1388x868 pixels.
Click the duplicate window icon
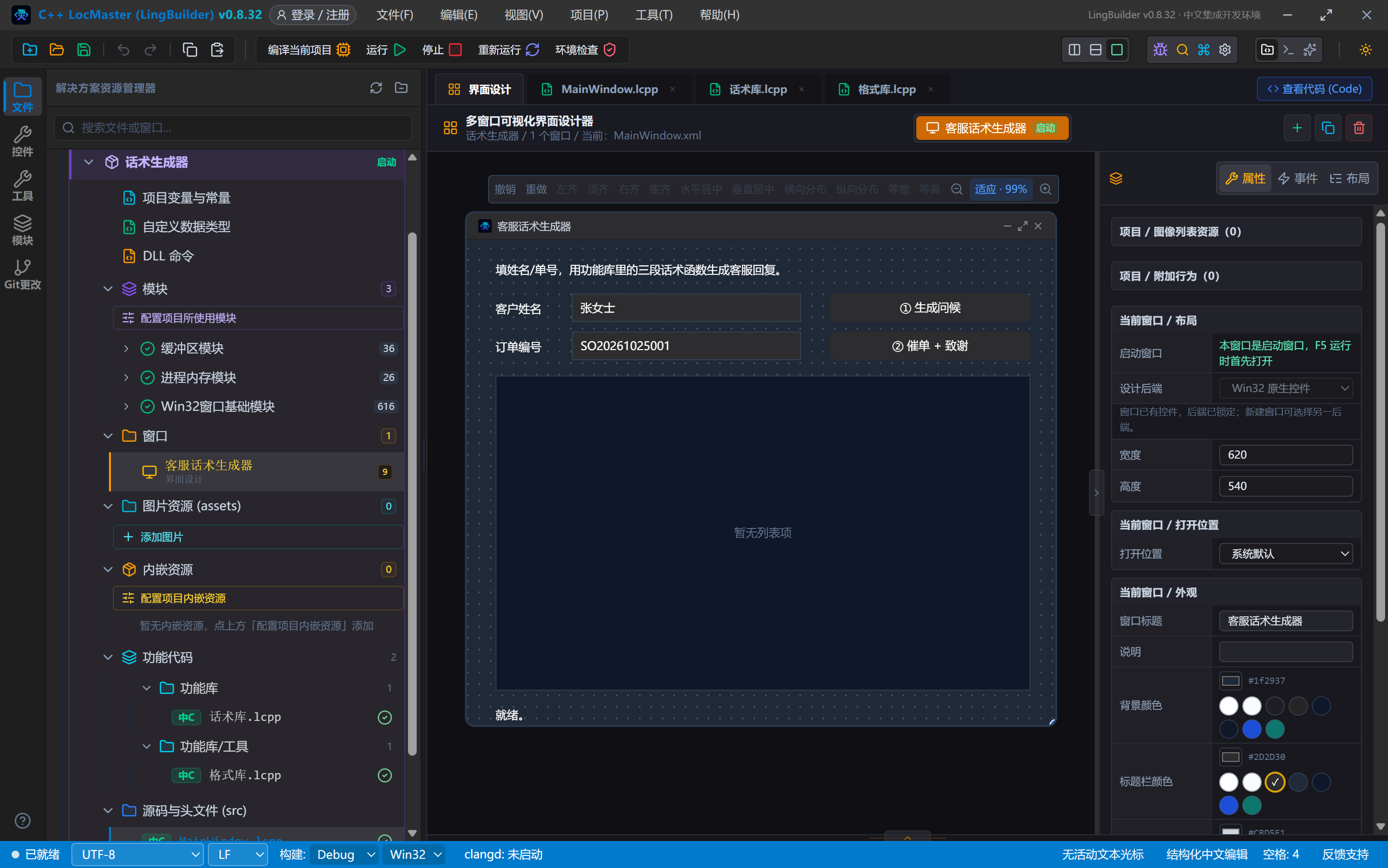(1328, 127)
